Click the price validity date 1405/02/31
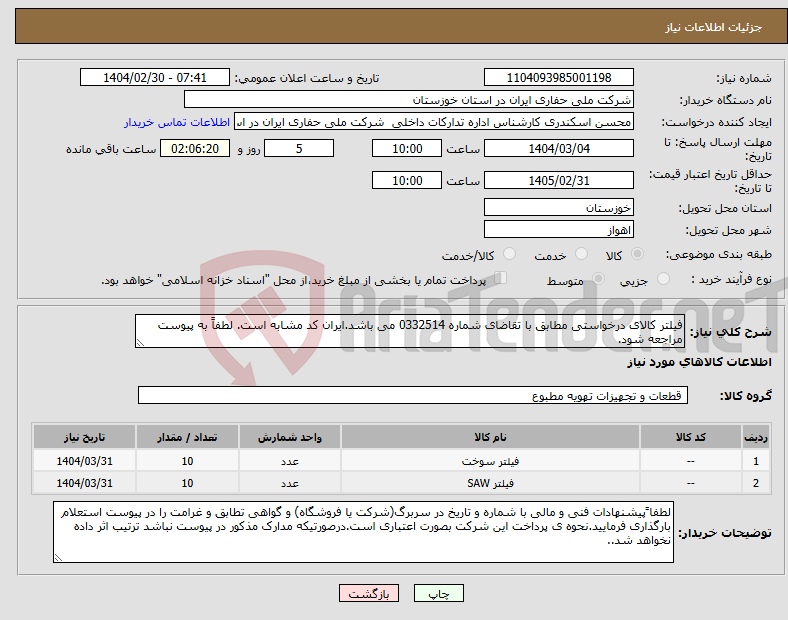 (558, 180)
